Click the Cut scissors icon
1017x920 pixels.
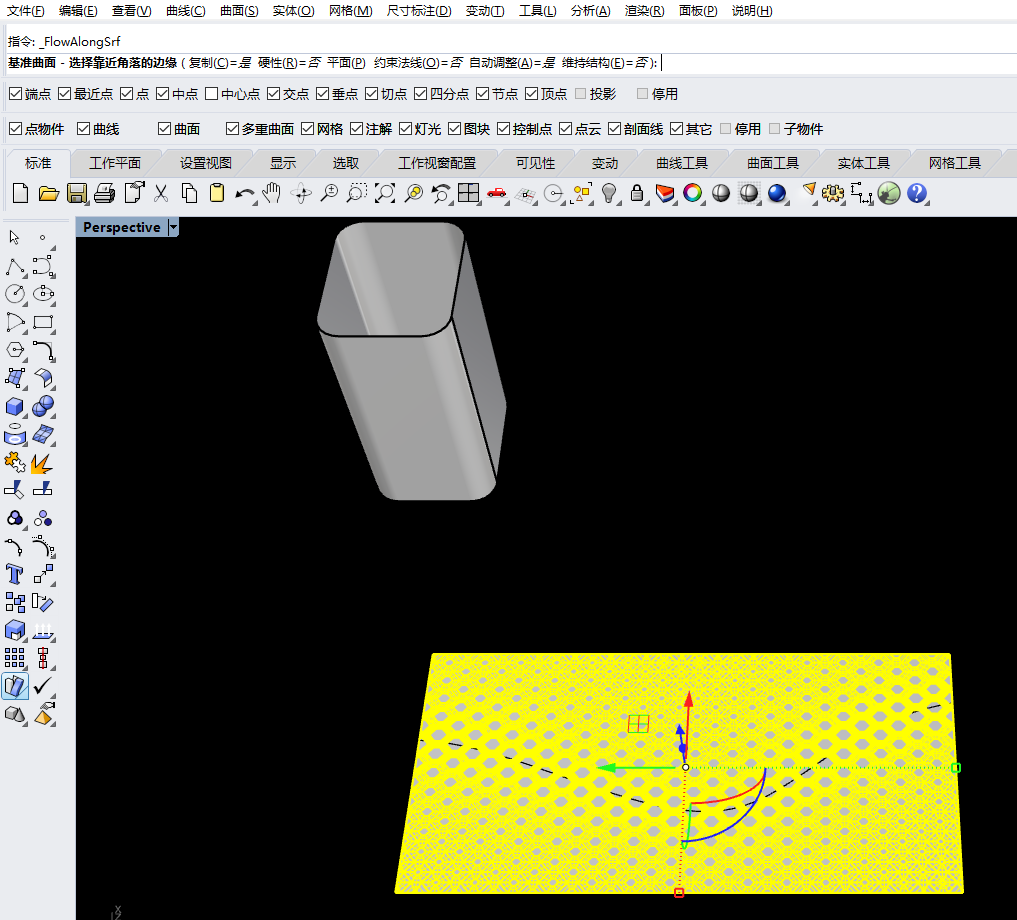(x=161, y=193)
